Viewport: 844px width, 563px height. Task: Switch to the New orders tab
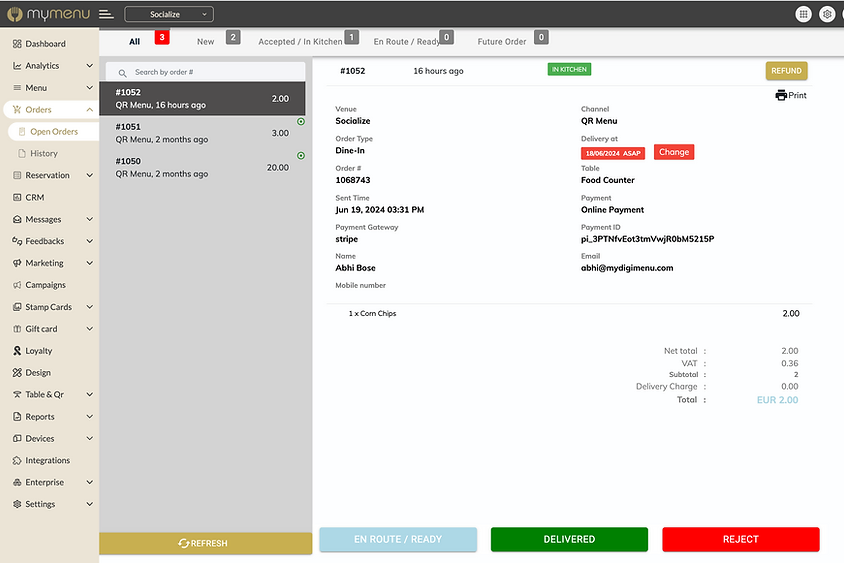pos(205,42)
